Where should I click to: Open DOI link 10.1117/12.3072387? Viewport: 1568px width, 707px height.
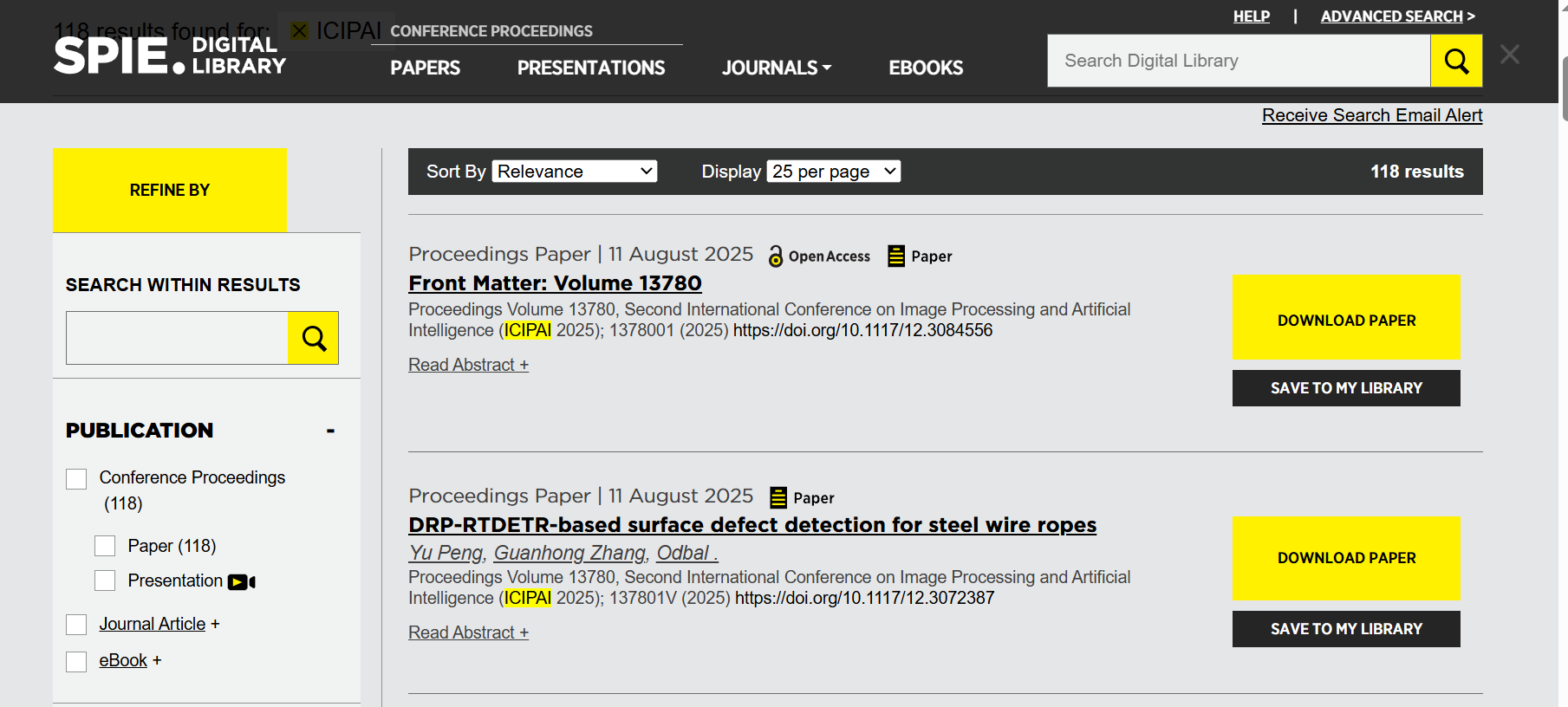[x=864, y=598]
